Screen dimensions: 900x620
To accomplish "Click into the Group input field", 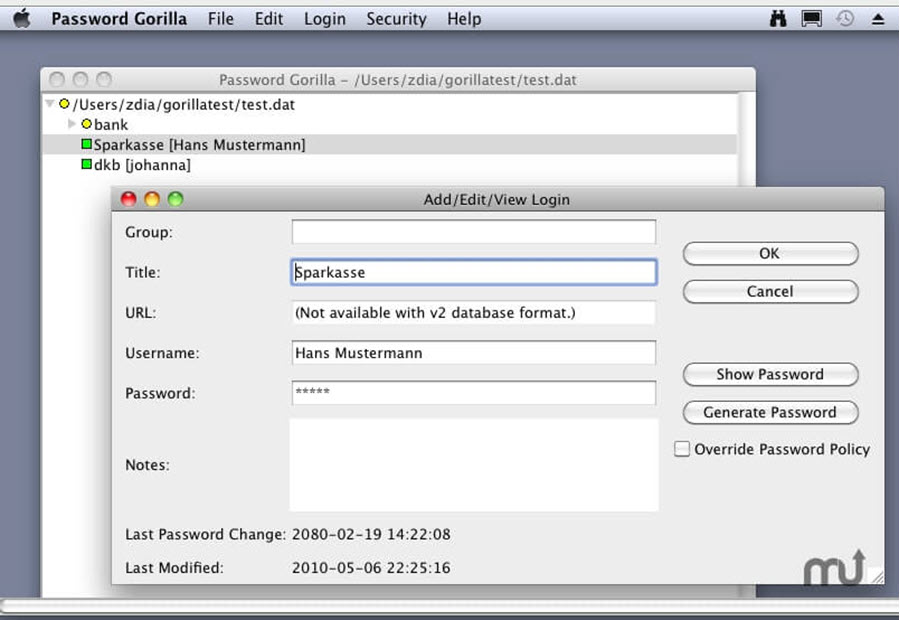I will coord(474,232).
